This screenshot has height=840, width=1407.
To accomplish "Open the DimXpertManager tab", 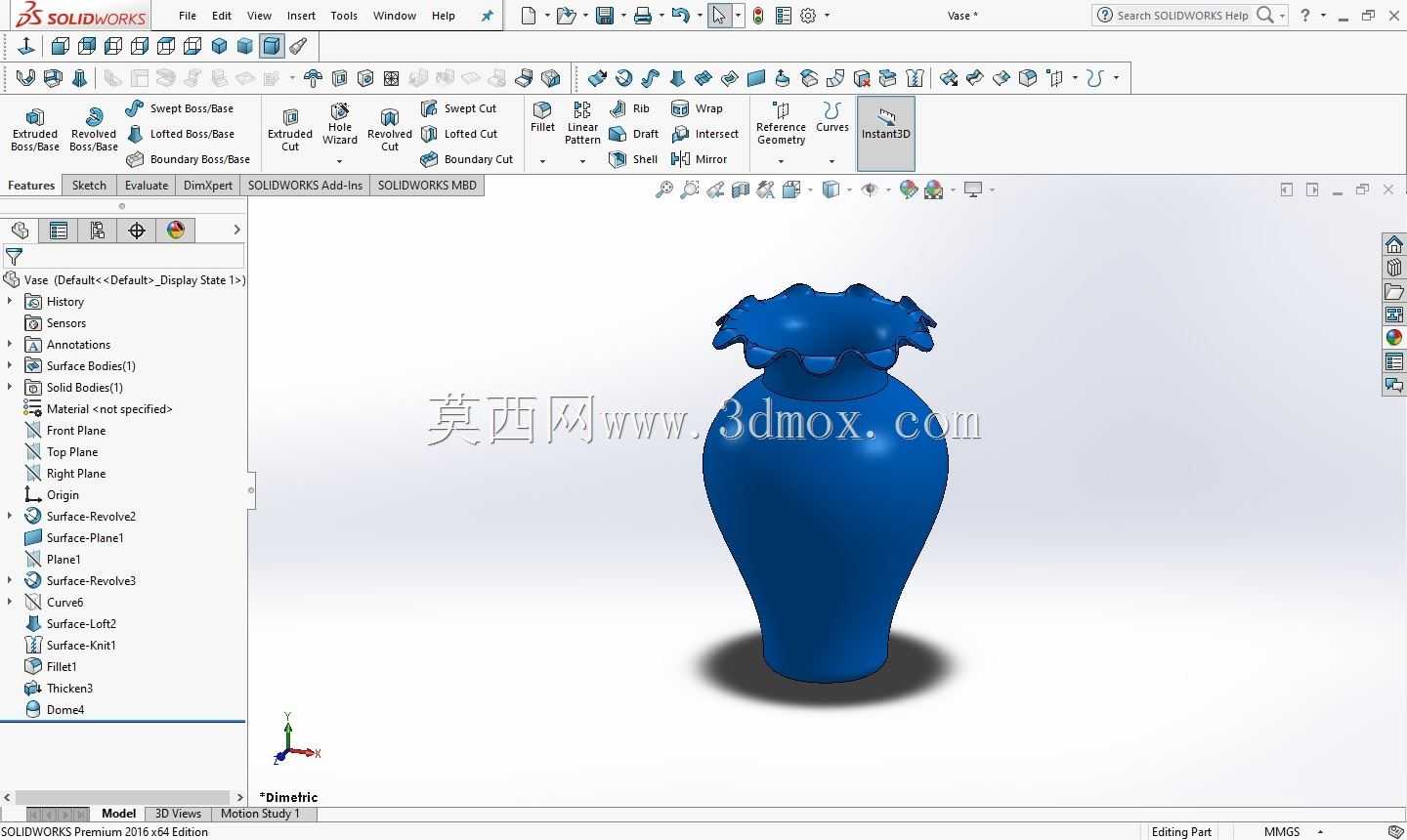I will (x=137, y=231).
